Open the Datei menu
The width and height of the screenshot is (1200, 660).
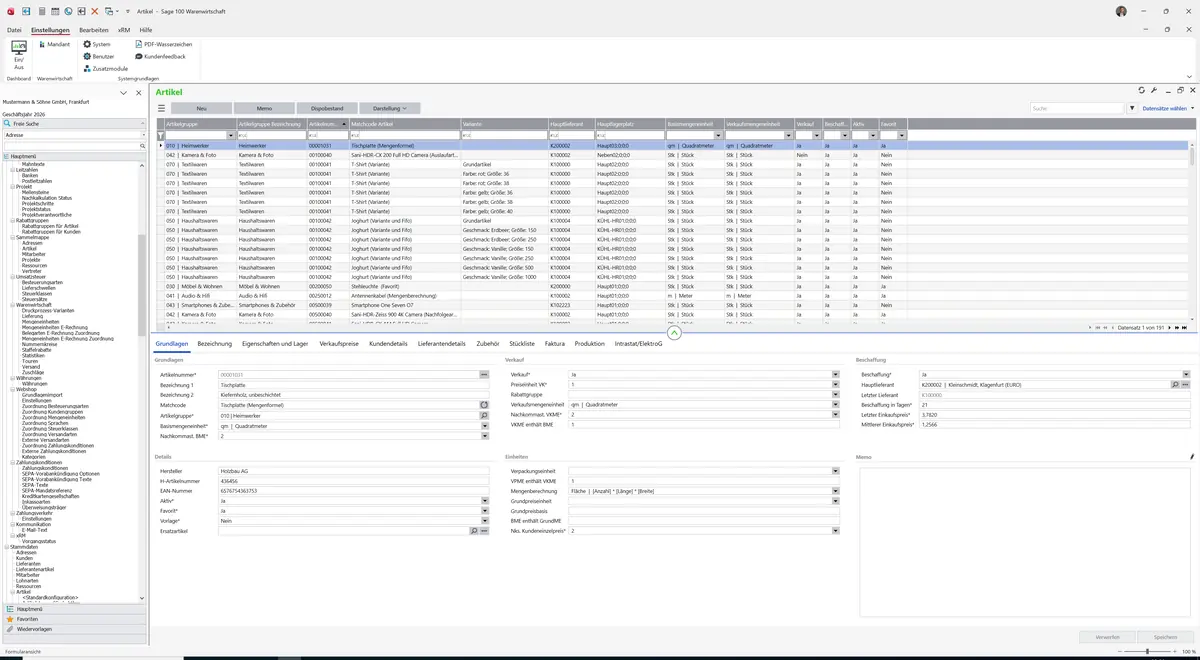pos(14,30)
